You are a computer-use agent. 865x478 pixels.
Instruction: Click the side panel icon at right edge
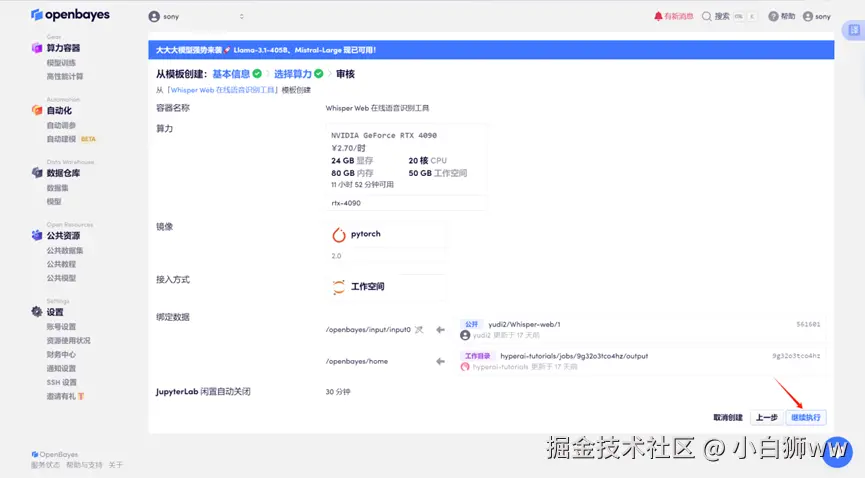(x=854, y=30)
